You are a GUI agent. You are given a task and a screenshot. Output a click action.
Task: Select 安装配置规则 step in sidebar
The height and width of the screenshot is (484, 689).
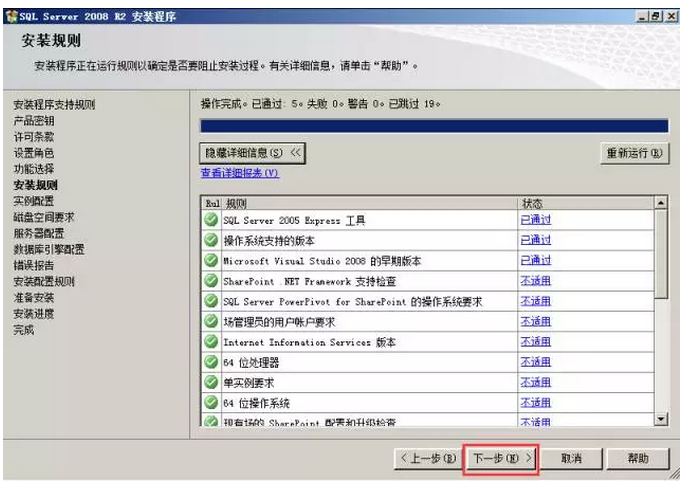[x=44, y=281]
